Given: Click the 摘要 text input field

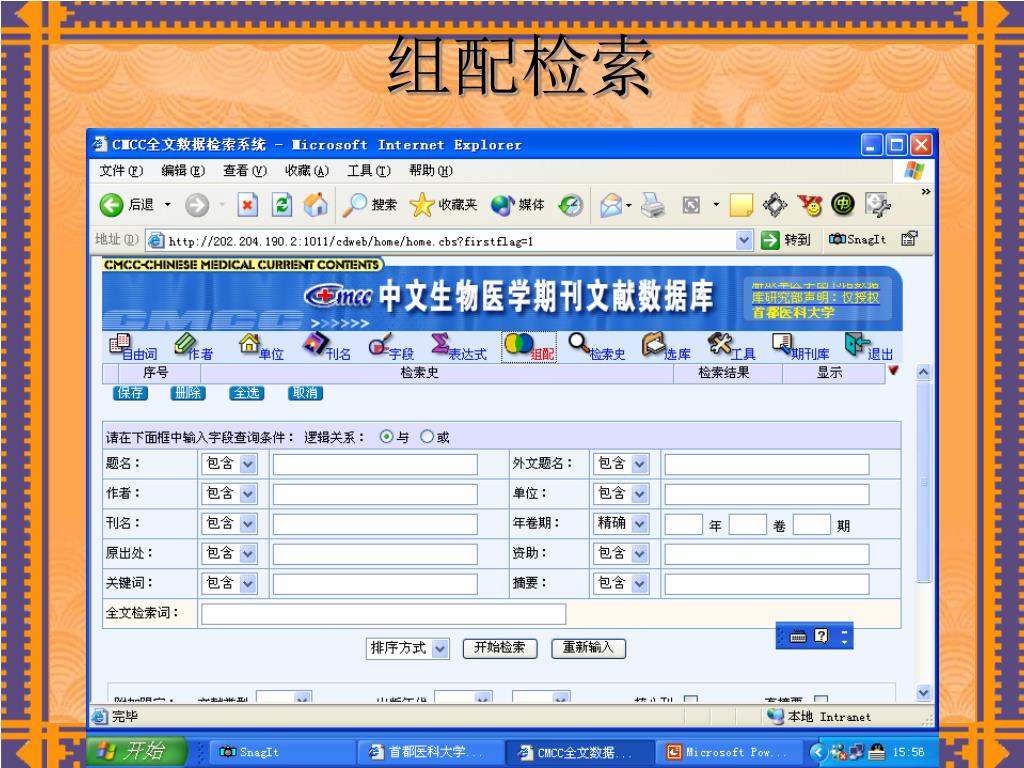Looking at the screenshot, I should click(767, 584).
